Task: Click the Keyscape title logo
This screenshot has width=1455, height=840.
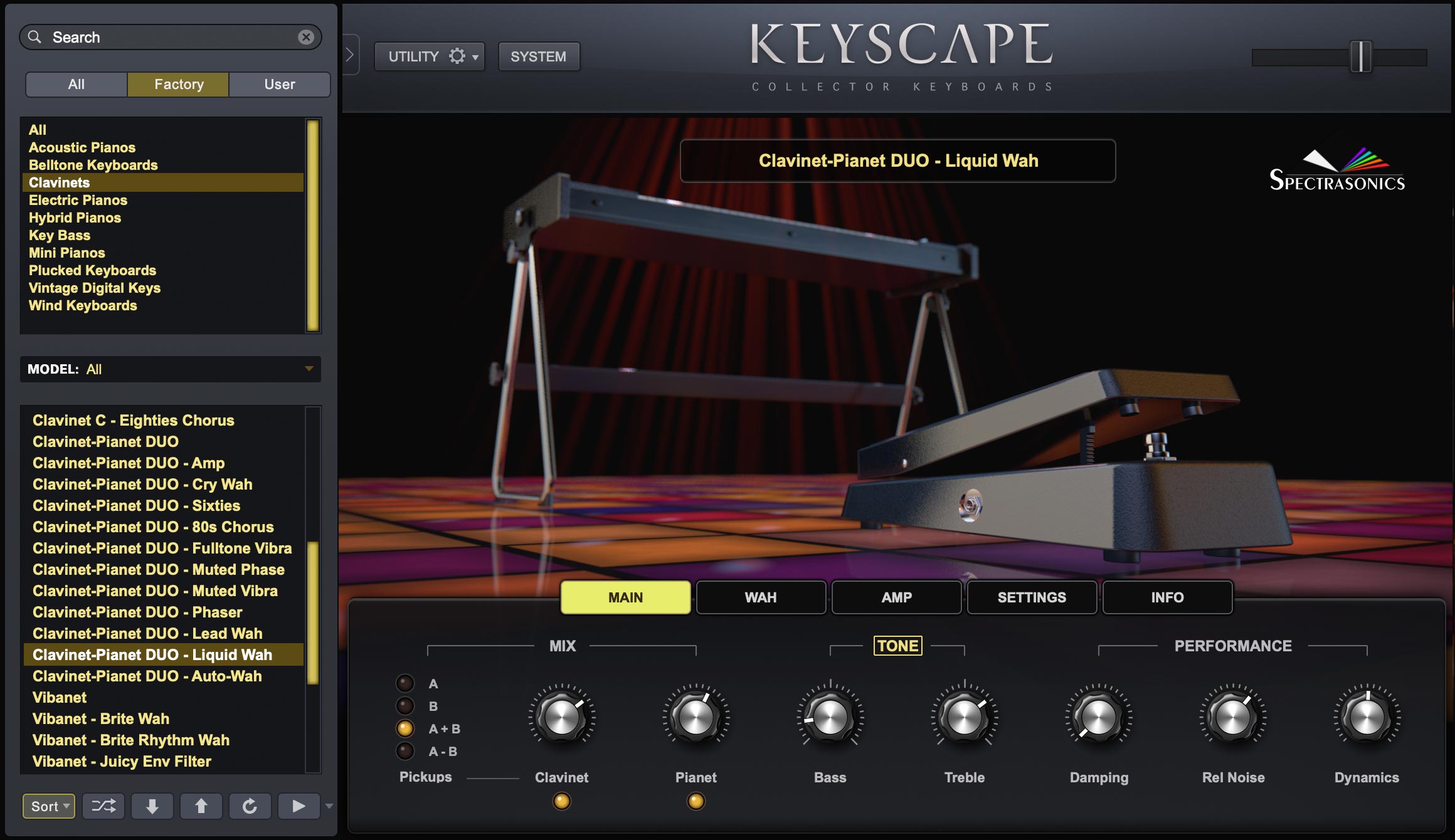Action: (902, 44)
